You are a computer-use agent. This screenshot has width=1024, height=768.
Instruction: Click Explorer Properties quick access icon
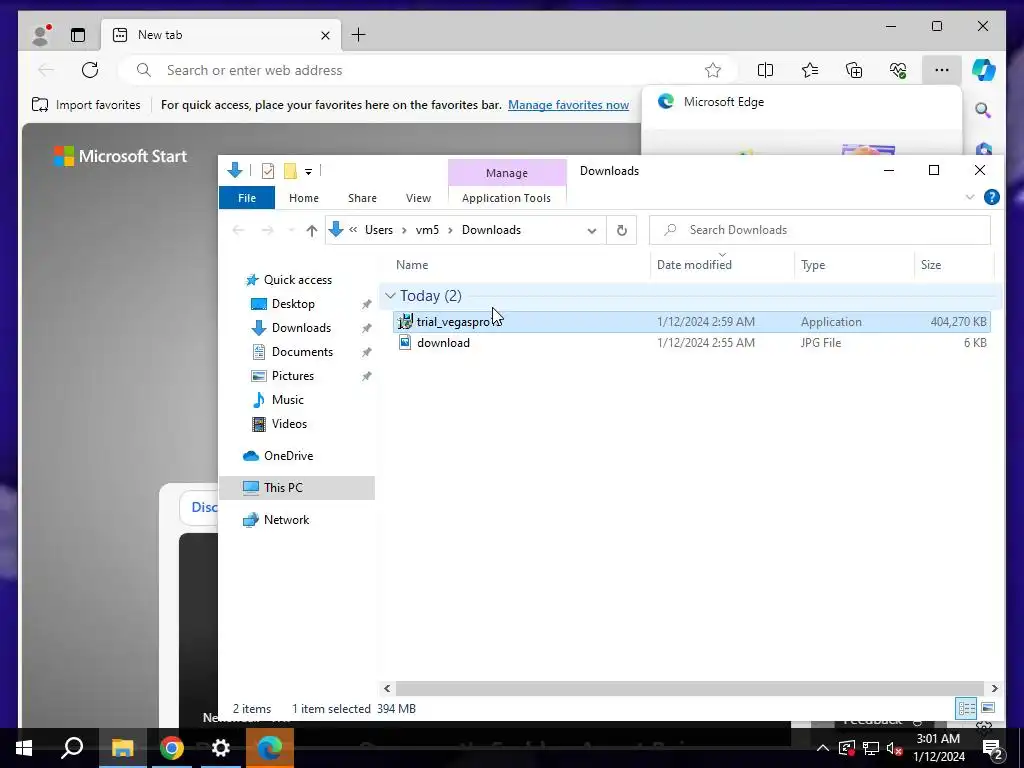[268, 171]
